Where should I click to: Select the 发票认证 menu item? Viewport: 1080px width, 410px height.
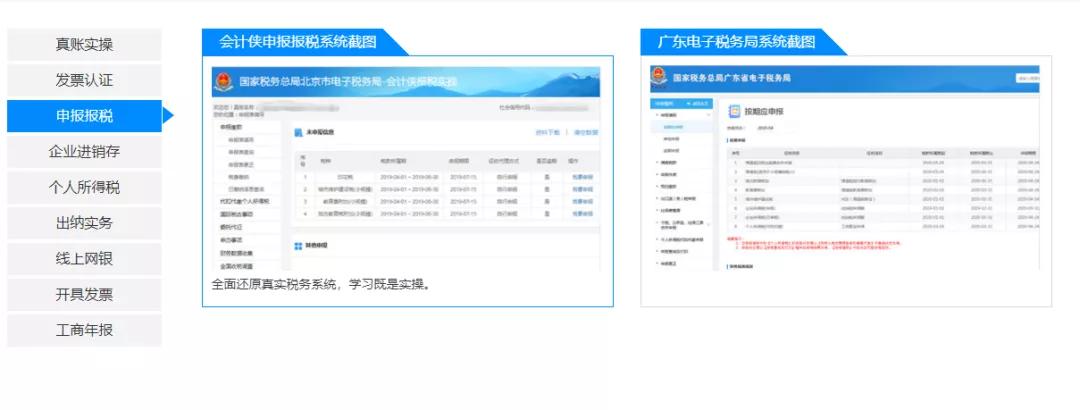click(x=84, y=81)
